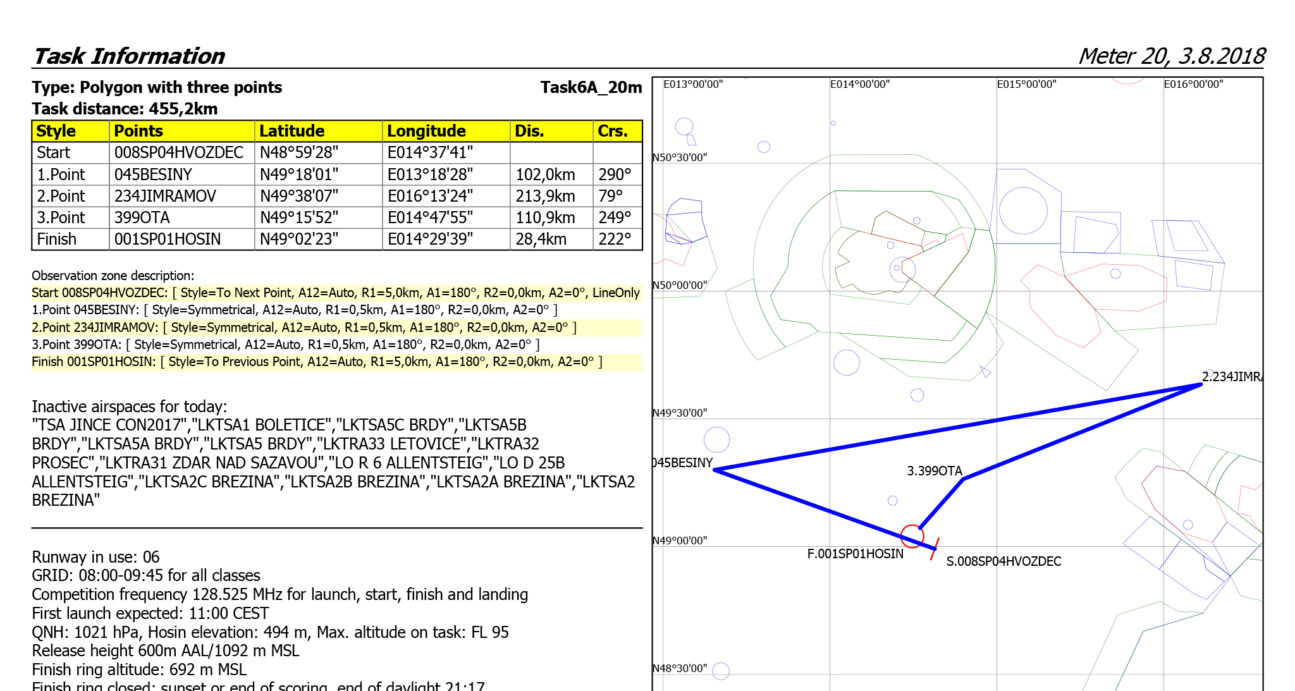
Task: Click the Dis. column header
Action: (529, 131)
